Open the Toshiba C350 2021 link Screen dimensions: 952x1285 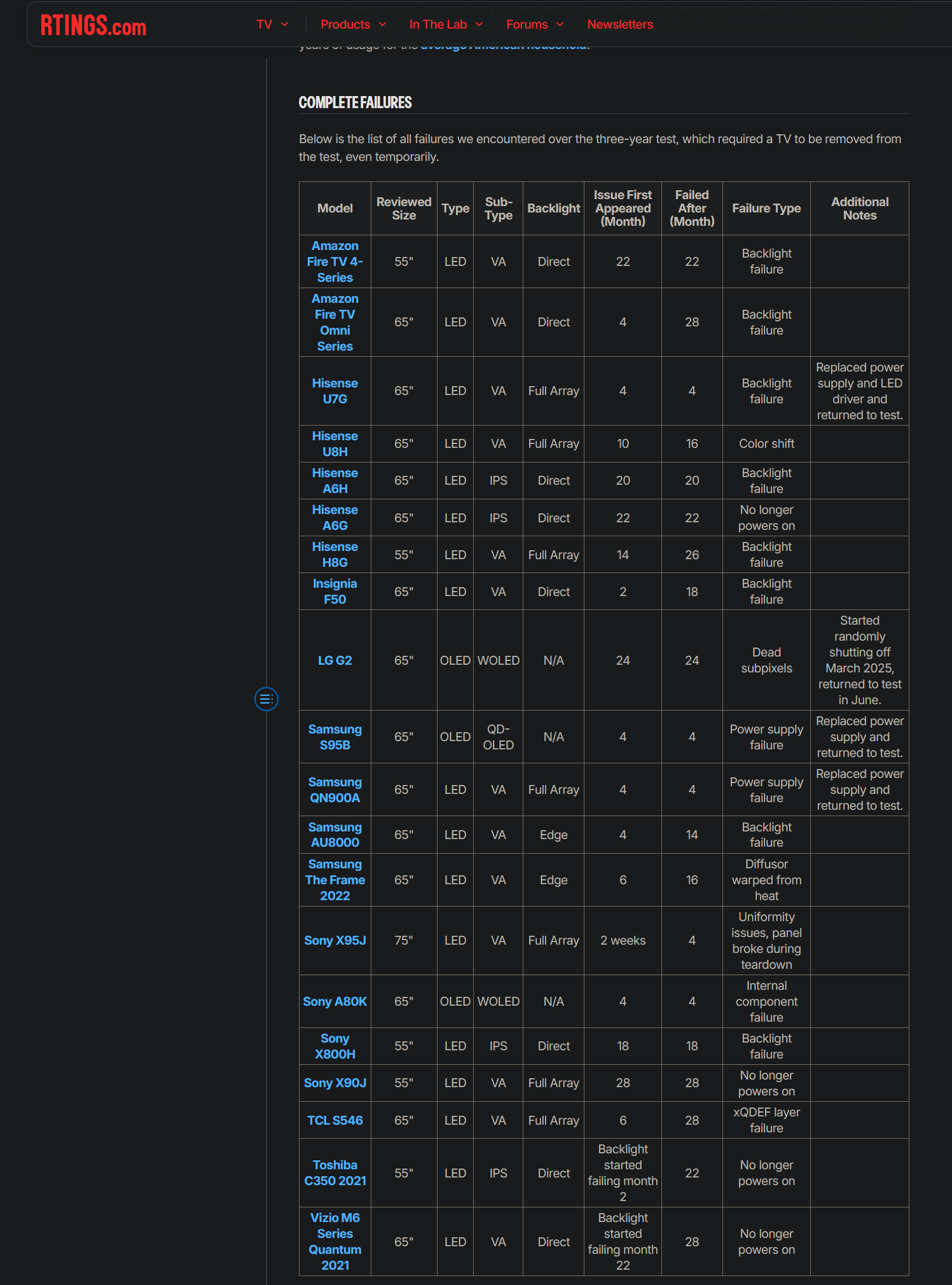335,1173
